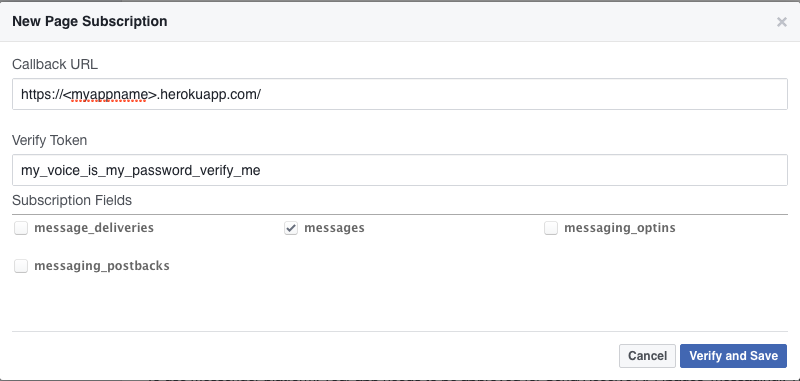The width and height of the screenshot is (800, 381).
Task: Click Verify and Save
Action: click(x=733, y=355)
